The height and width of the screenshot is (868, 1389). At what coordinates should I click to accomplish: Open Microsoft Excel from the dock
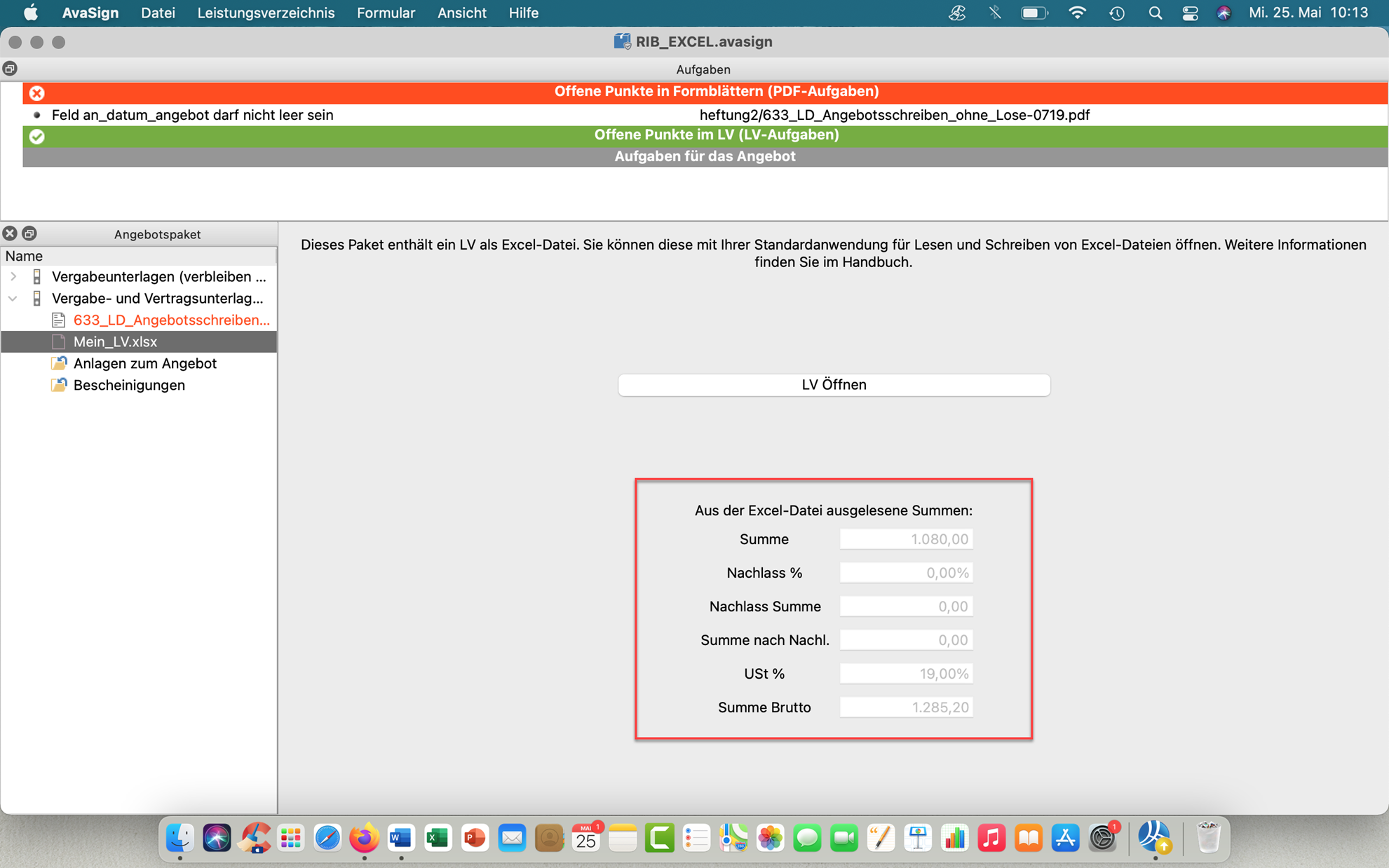tap(438, 838)
